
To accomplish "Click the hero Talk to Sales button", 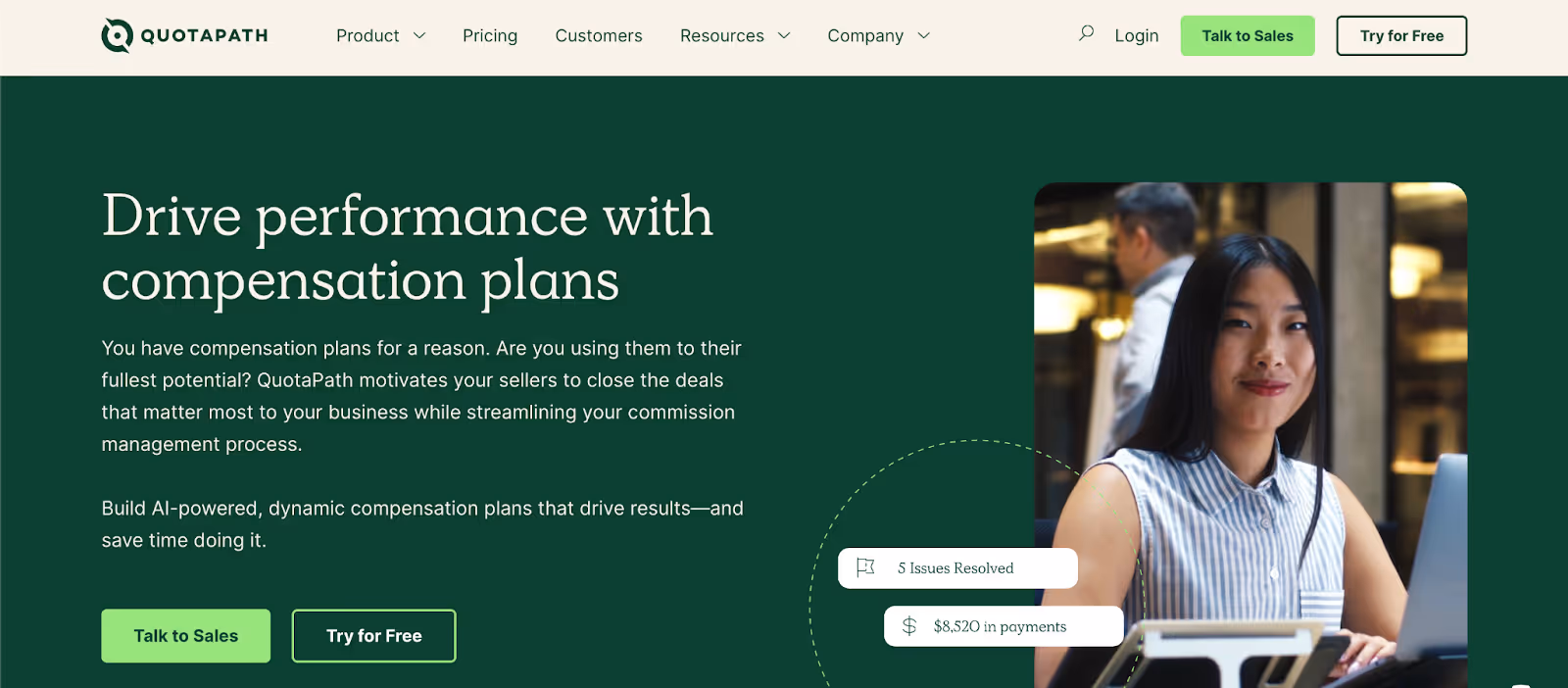I will pyautogui.click(x=186, y=636).
